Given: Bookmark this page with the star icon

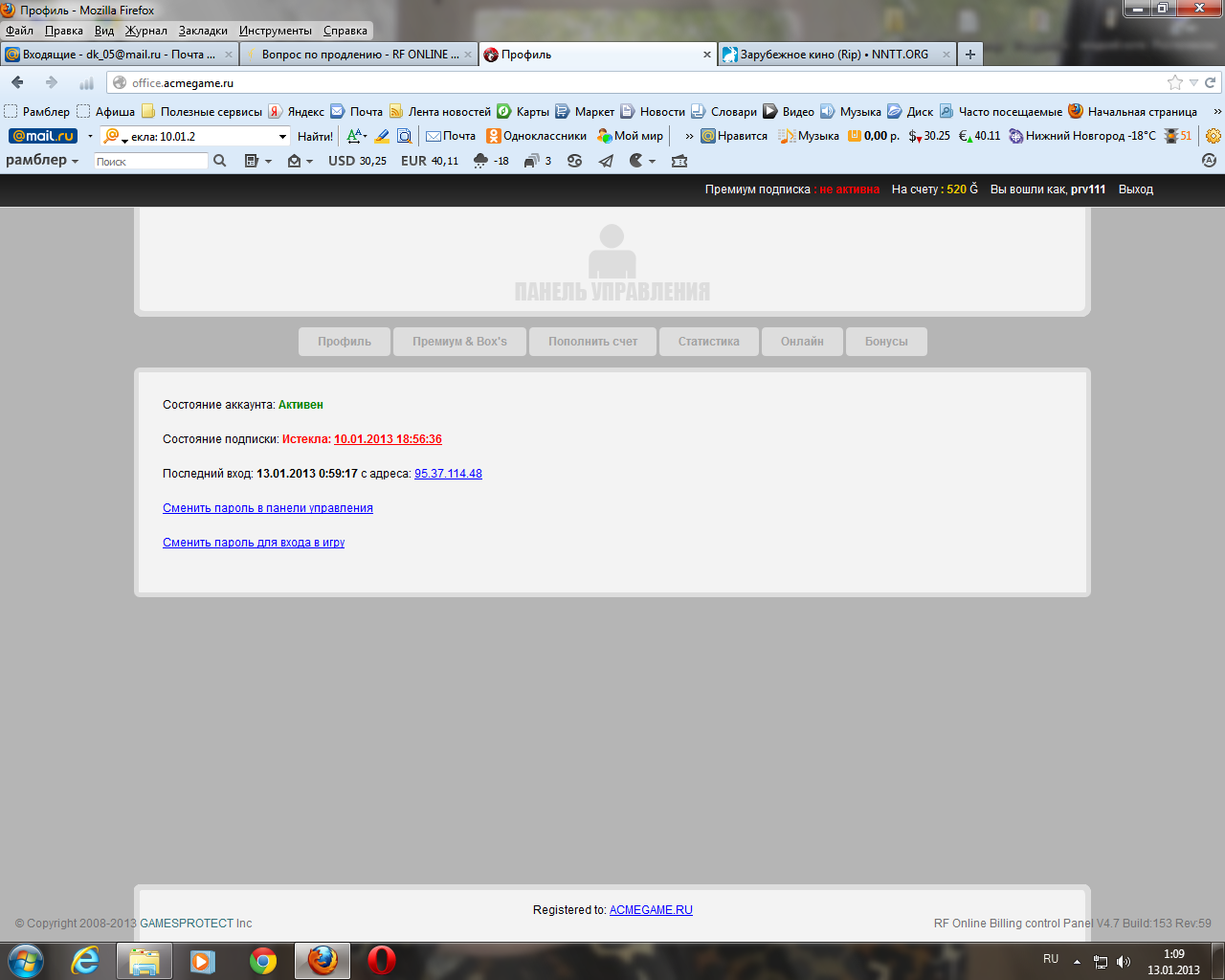Looking at the screenshot, I should click(1175, 82).
